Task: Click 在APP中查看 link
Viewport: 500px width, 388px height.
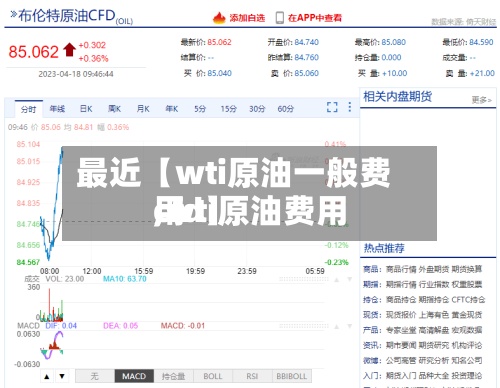Action: click(x=315, y=18)
